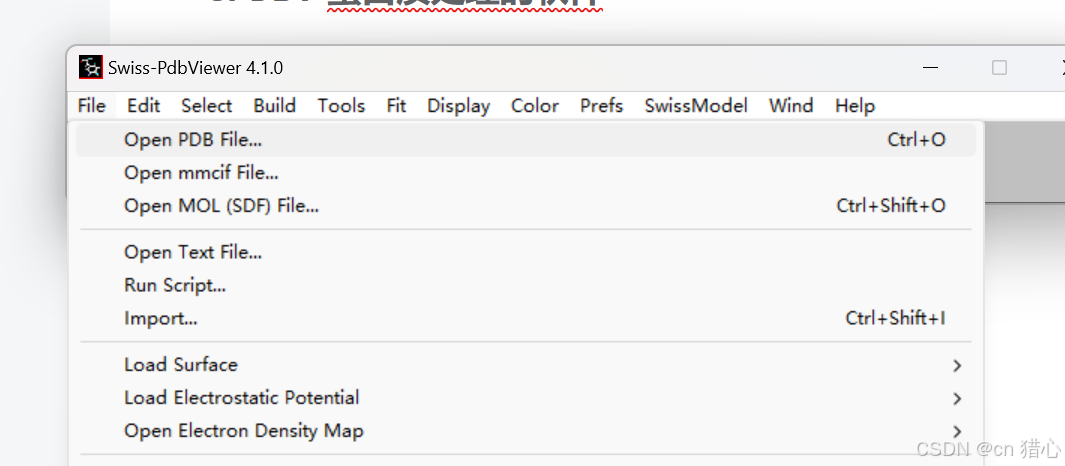Open the Wind menu
This screenshot has width=1065, height=466.
(x=791, y=106)
